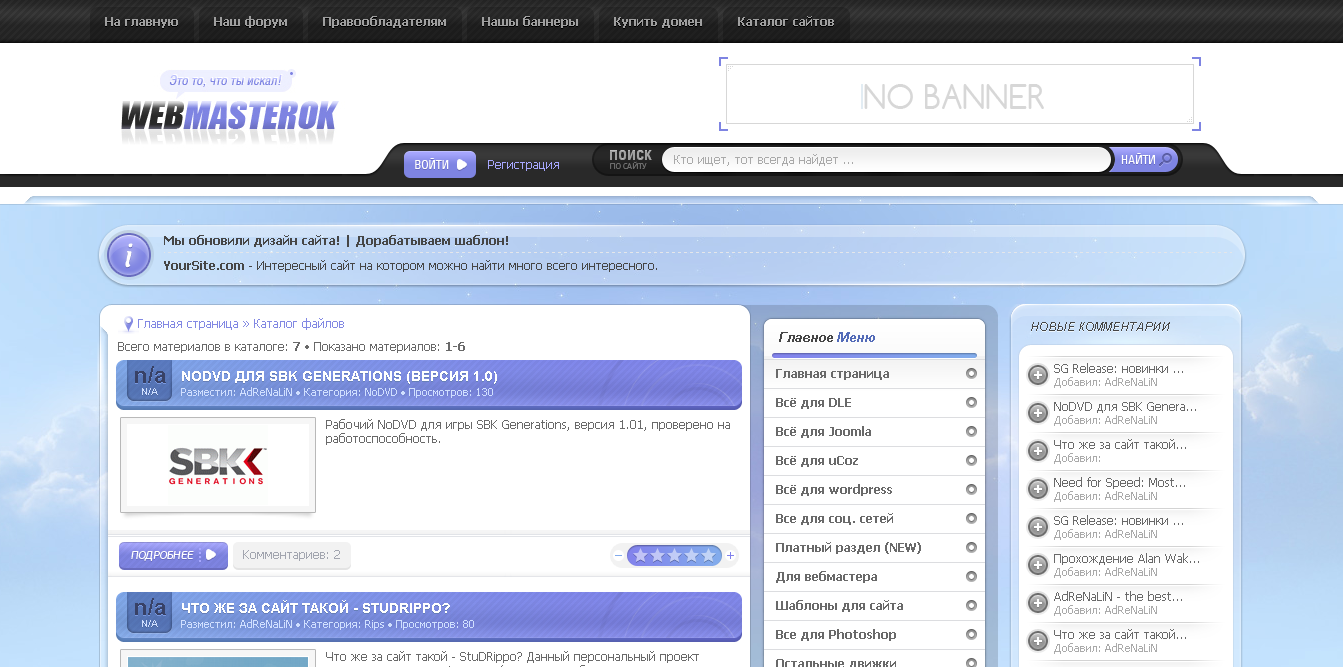Viewport: 1343px width, 667px height.
Task: Click the arrow icon inside the ВОЙТИ button
Action: (461, 164)
